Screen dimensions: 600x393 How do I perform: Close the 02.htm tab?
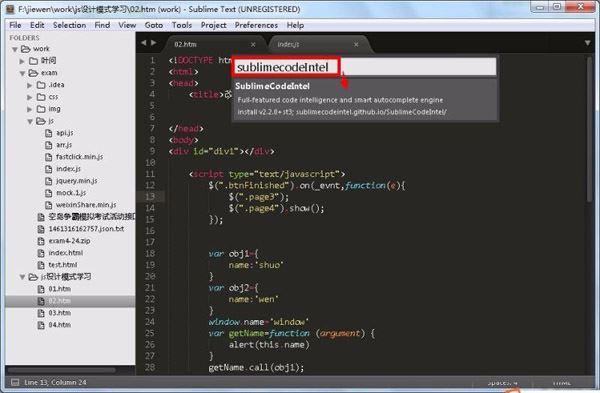pyautogui.click(x=253, y=44)
